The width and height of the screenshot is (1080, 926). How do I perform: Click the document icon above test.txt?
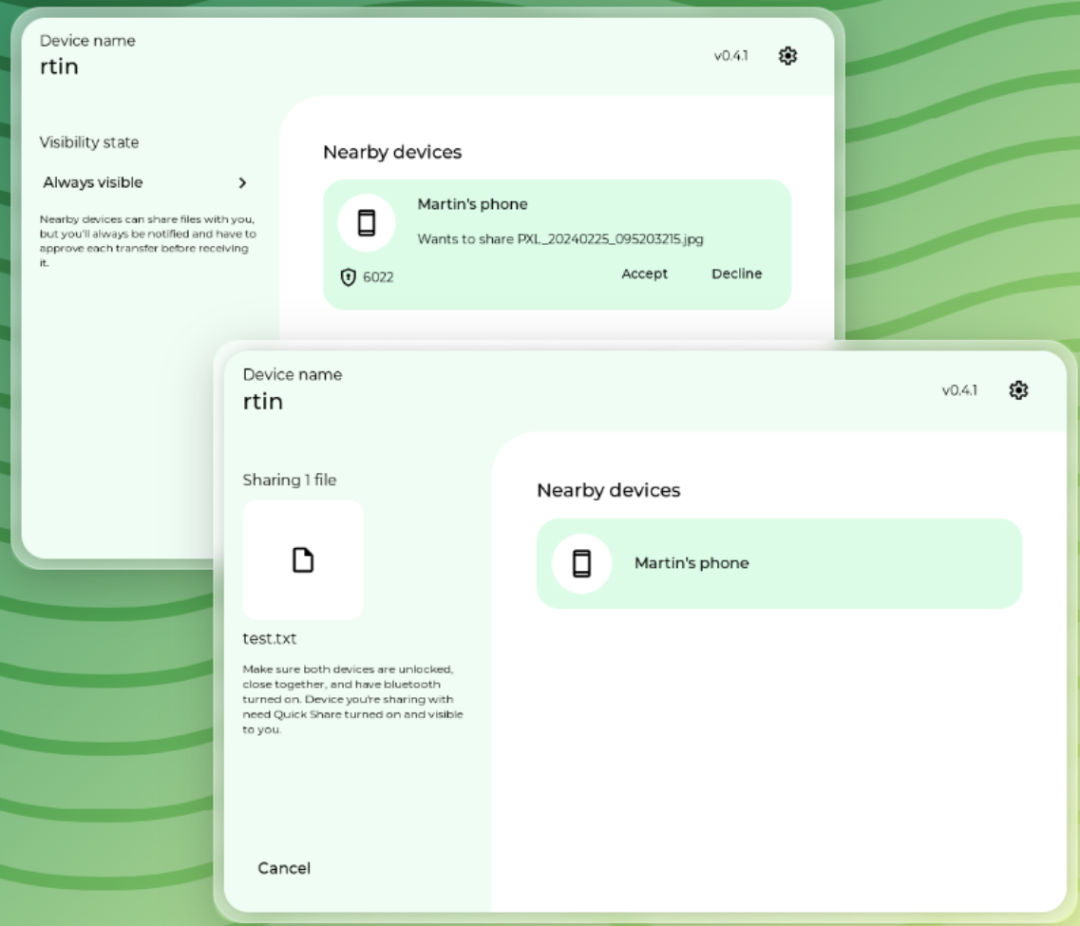tap(303, 559)
